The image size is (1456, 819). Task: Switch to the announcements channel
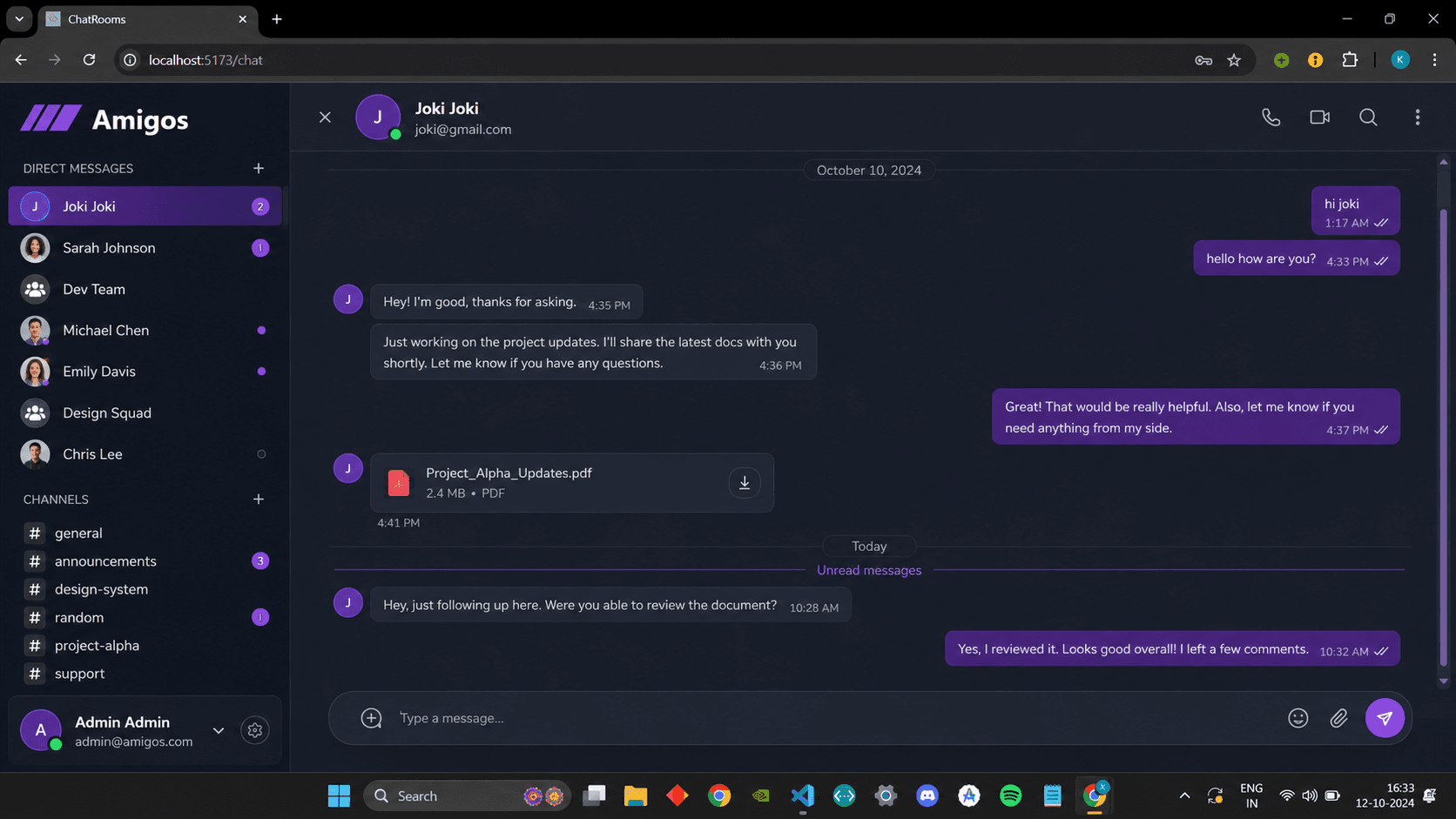coord(145,561)
